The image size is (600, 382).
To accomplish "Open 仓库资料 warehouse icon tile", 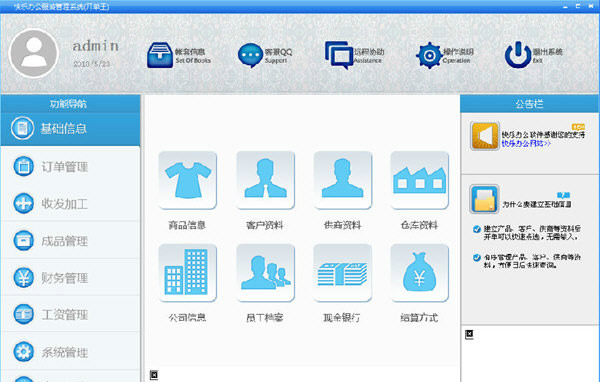I will 419,180.
